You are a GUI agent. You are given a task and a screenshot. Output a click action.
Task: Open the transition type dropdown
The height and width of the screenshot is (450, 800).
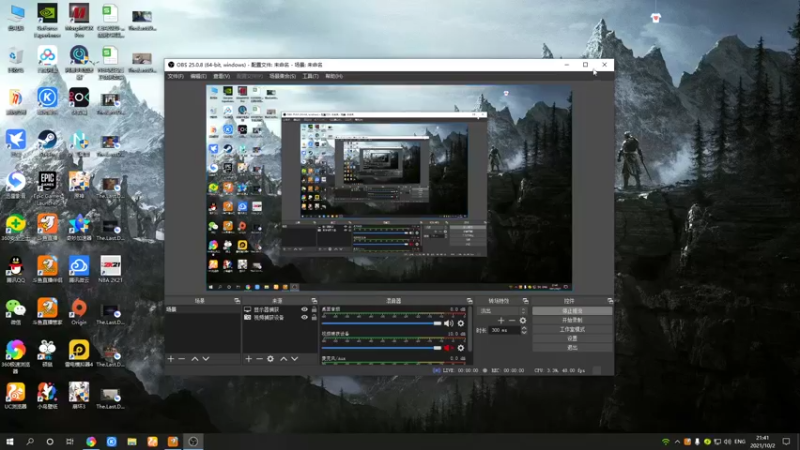502,311
